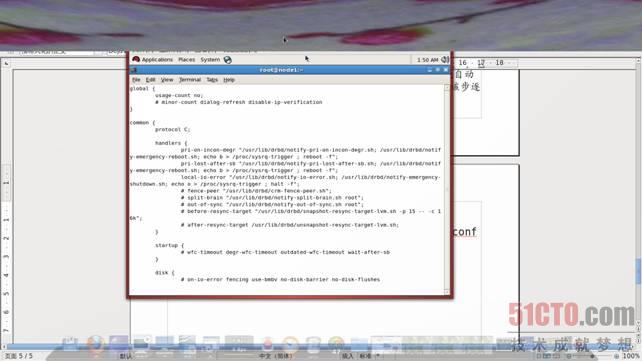Click the '# wfc-timeout degr-wfc-timeout' line
Screen dimensions: 642x361
285,252
